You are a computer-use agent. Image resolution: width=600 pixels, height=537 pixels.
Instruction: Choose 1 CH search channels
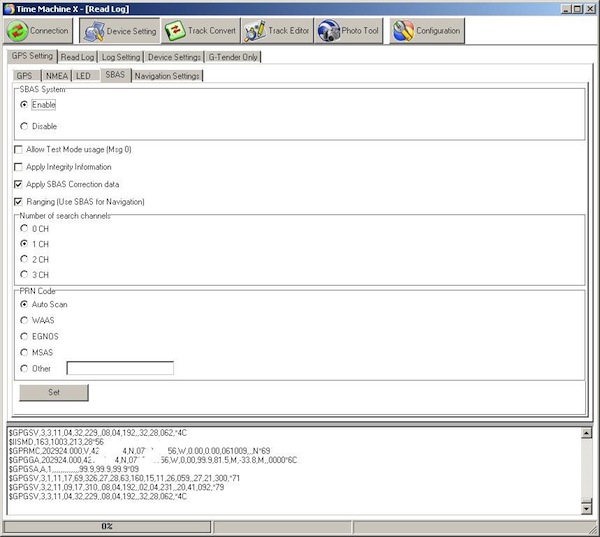pos(24,244)
